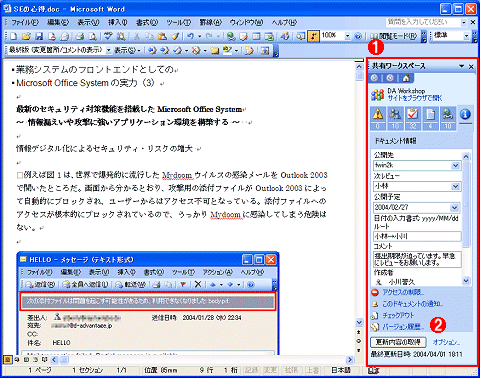Screen dimensions: 480x378
Task: Open the zoom 100% dropdown
Action: pyautogui.click(x=348, y=36)
